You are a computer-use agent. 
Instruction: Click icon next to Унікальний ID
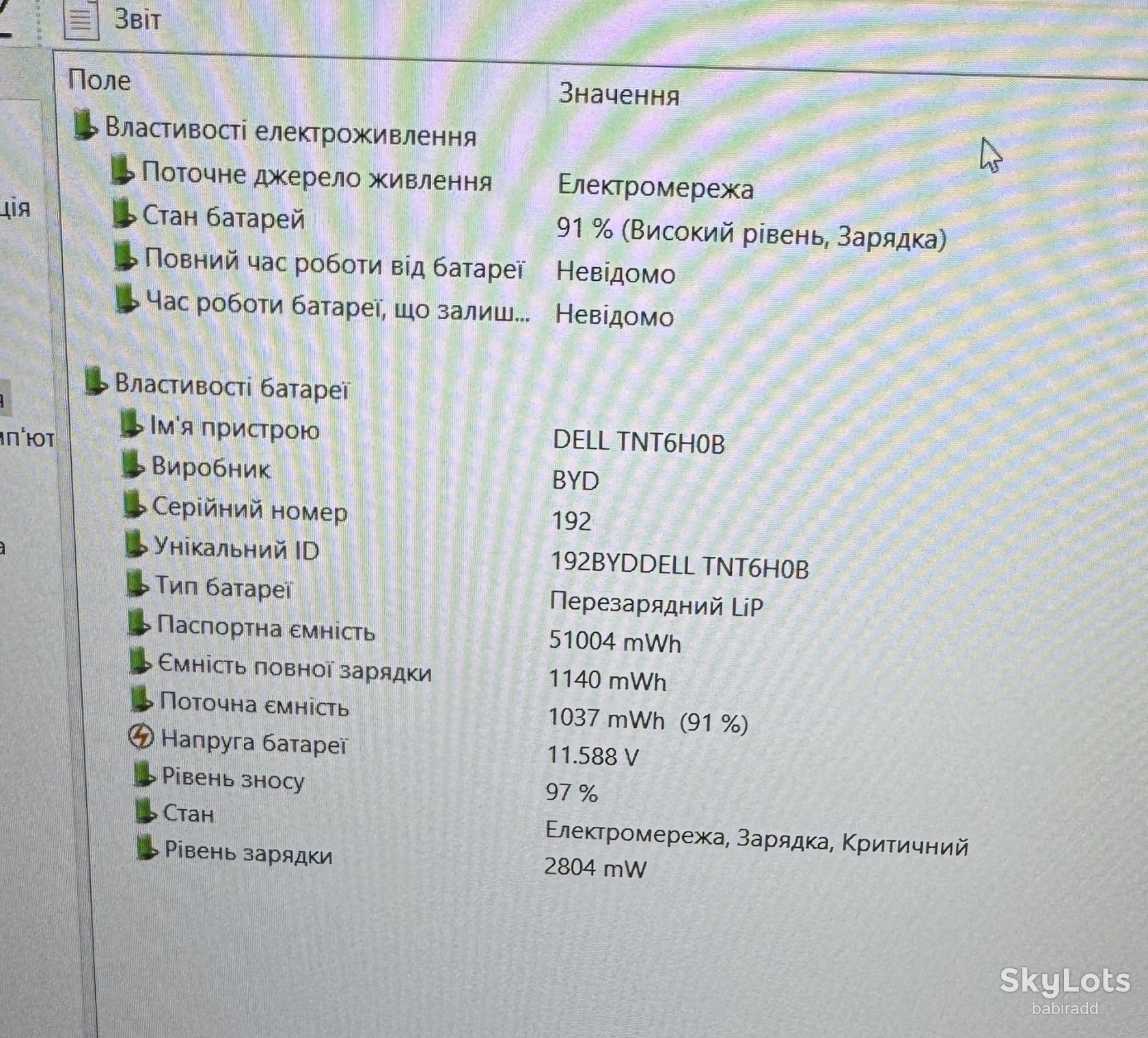click(x=137, y=545)
